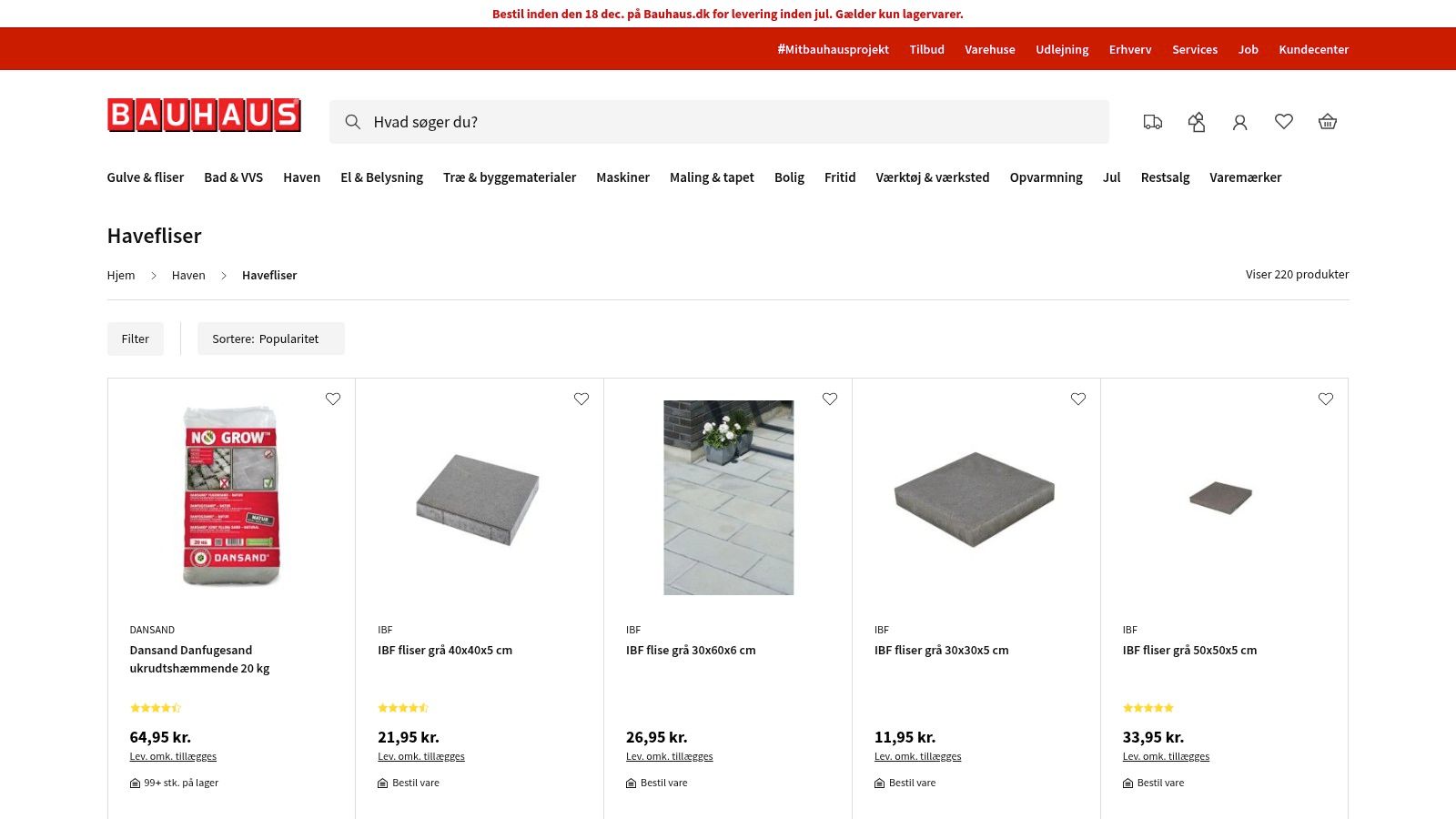Open Opvarmning menu

(1046, 177)
